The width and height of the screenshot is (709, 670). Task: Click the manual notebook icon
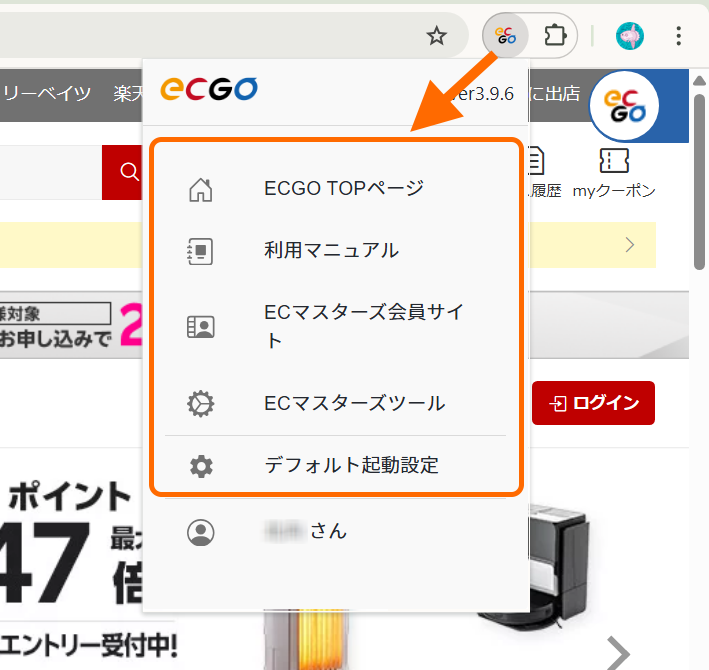[x=201, y=251]
